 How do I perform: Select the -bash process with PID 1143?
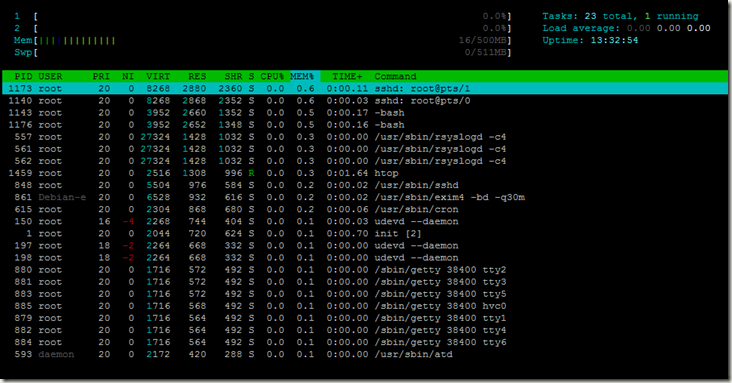pos(365,113)
